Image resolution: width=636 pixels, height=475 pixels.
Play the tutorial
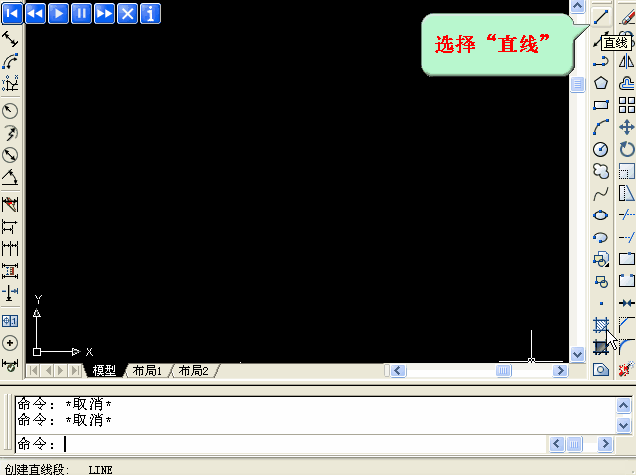pos(58,14)
